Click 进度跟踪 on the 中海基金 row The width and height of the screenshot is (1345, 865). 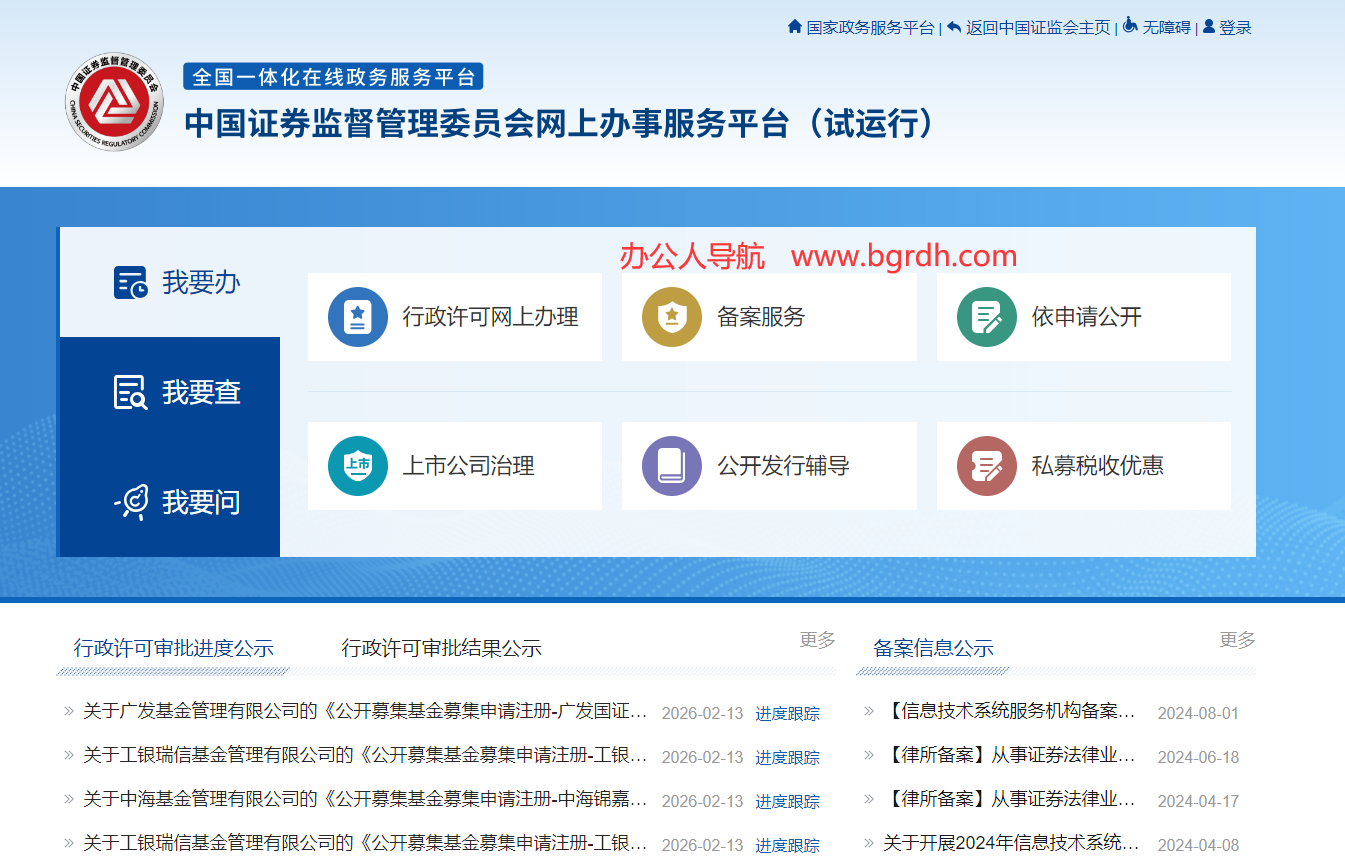pyautogui.click(x=787, y=801)
